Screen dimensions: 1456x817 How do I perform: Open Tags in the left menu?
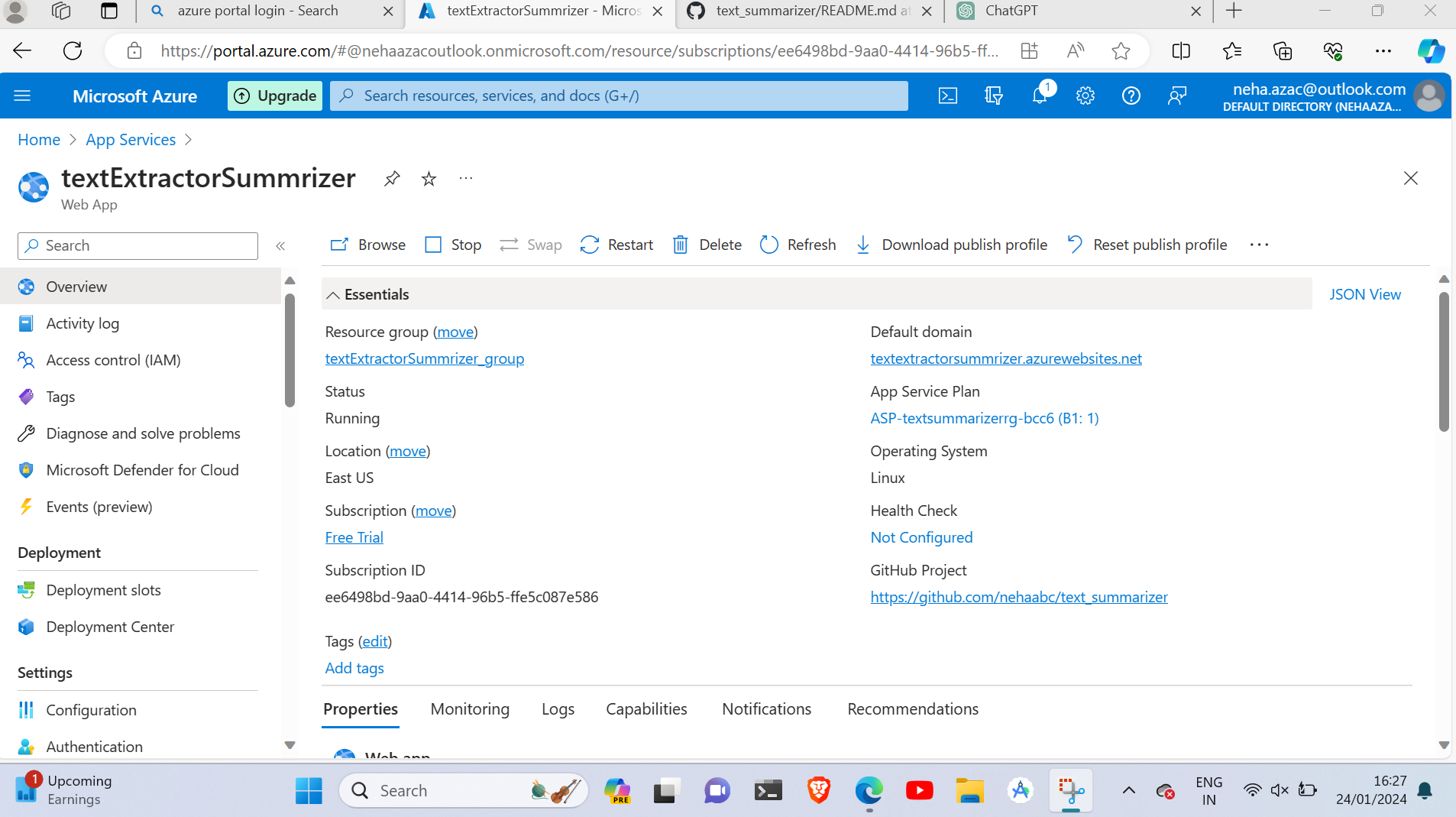141,397
